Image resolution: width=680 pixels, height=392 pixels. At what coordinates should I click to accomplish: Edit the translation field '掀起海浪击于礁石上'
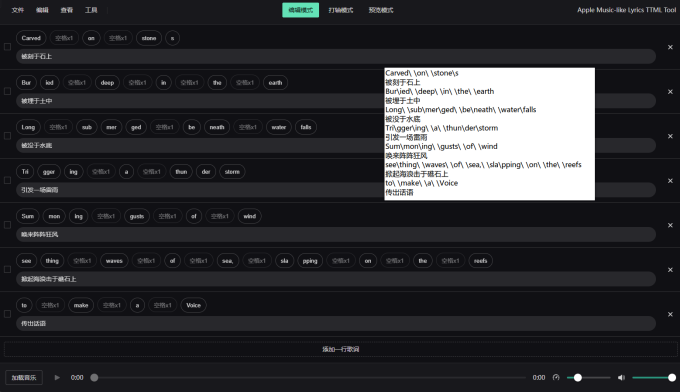(336, 279)
